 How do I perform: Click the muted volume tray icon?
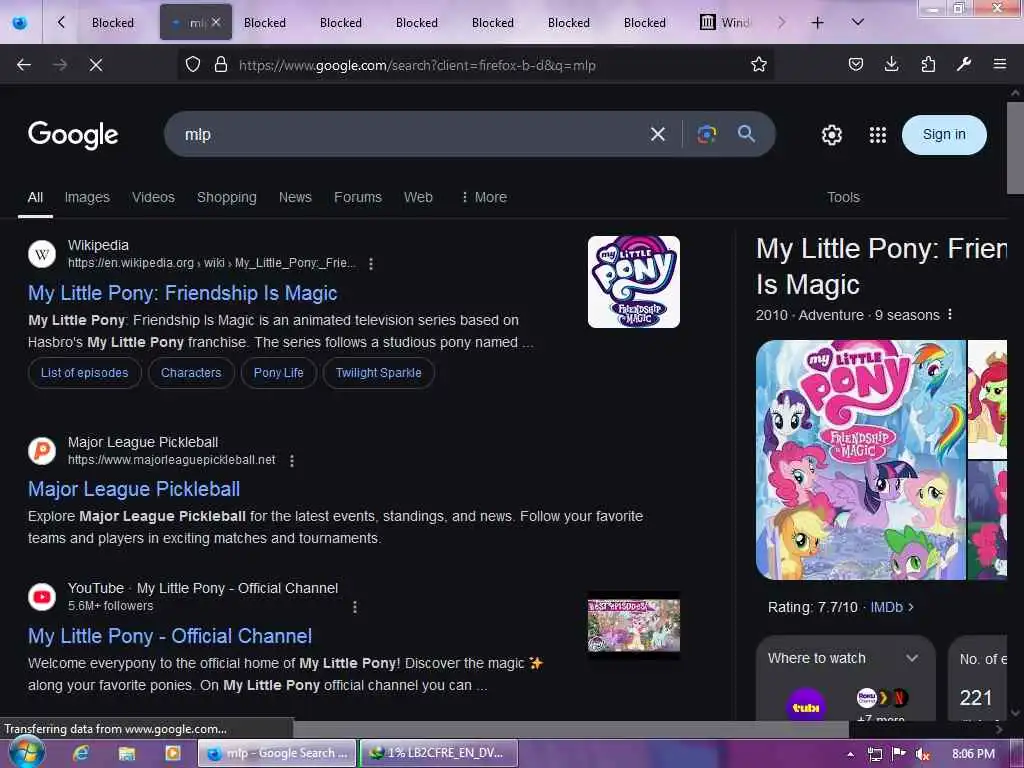click(x=922, y=754)
